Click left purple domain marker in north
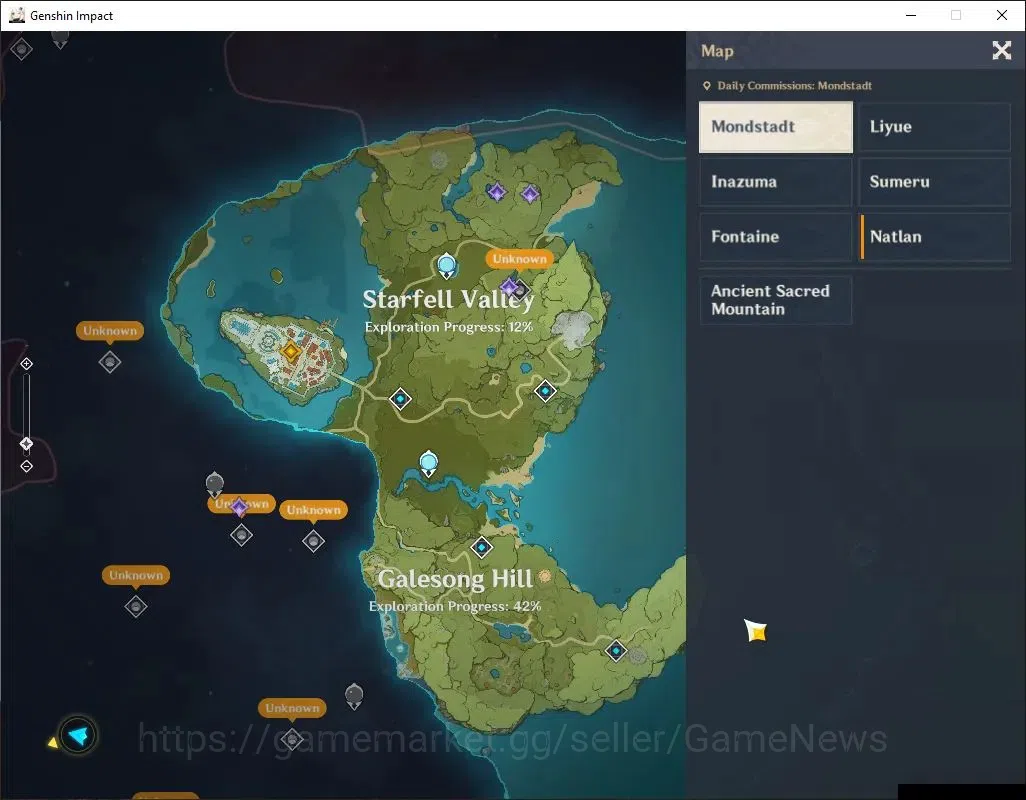1026x800 pixels. pyautogui.click(x=497, y=192)
